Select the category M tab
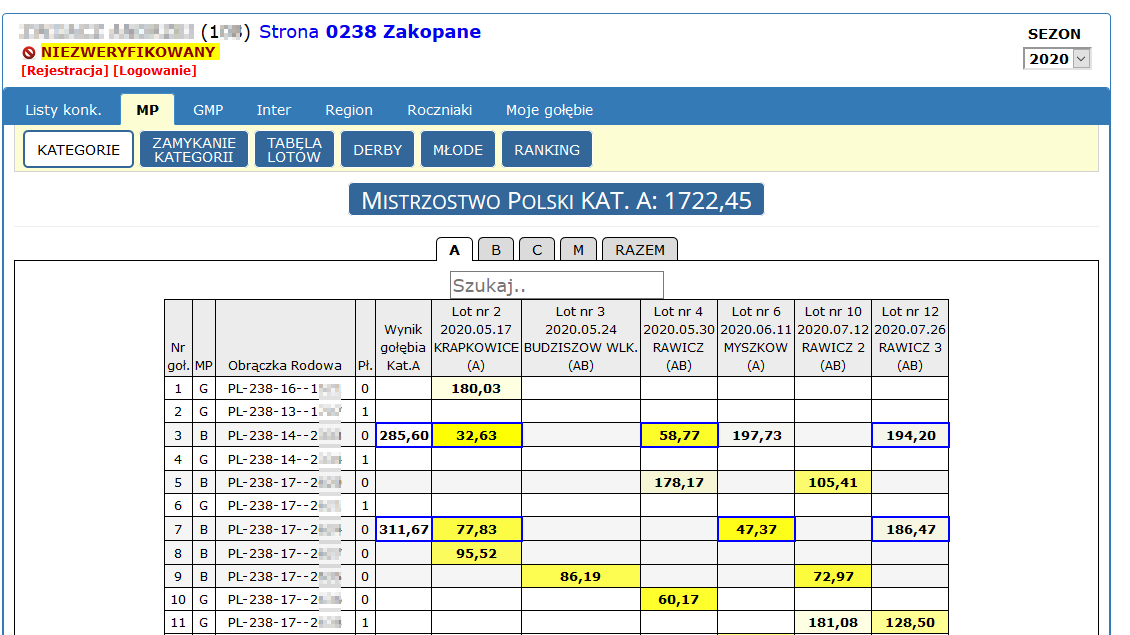 pos(578,250)
